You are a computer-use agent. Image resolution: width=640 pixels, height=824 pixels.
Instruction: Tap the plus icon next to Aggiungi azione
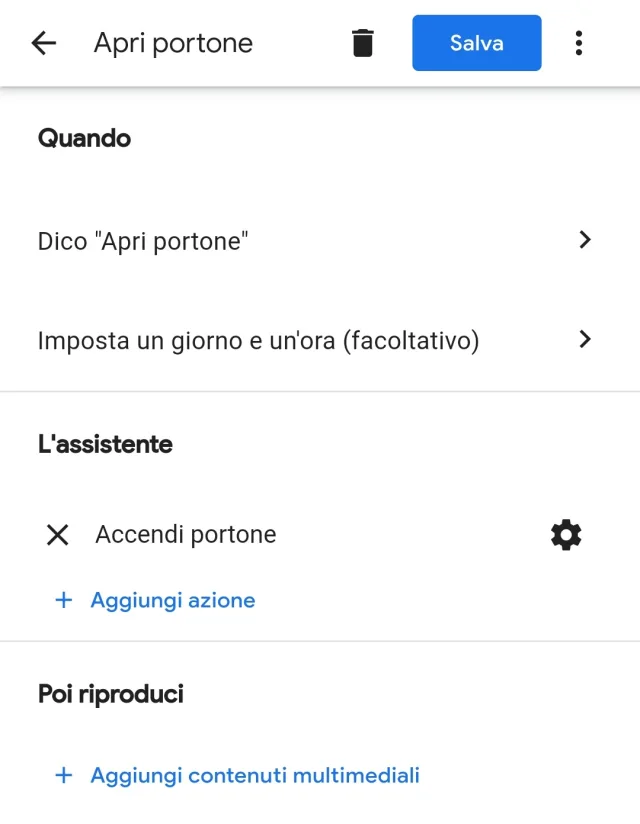coord(62,599)
